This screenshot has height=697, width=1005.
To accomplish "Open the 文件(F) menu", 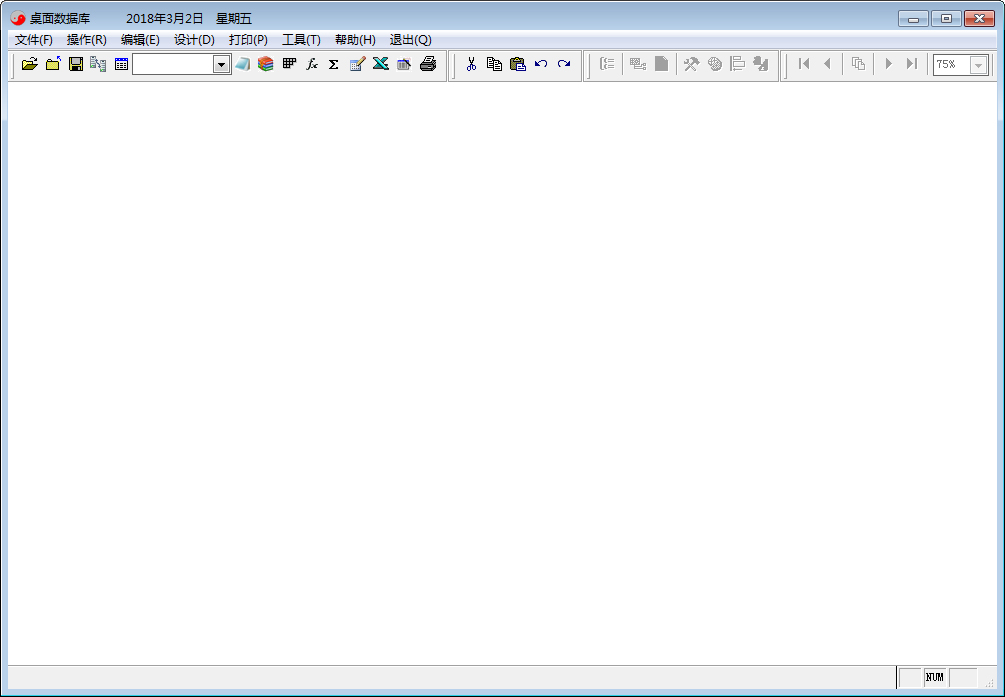I will click(x=34, y=40).
